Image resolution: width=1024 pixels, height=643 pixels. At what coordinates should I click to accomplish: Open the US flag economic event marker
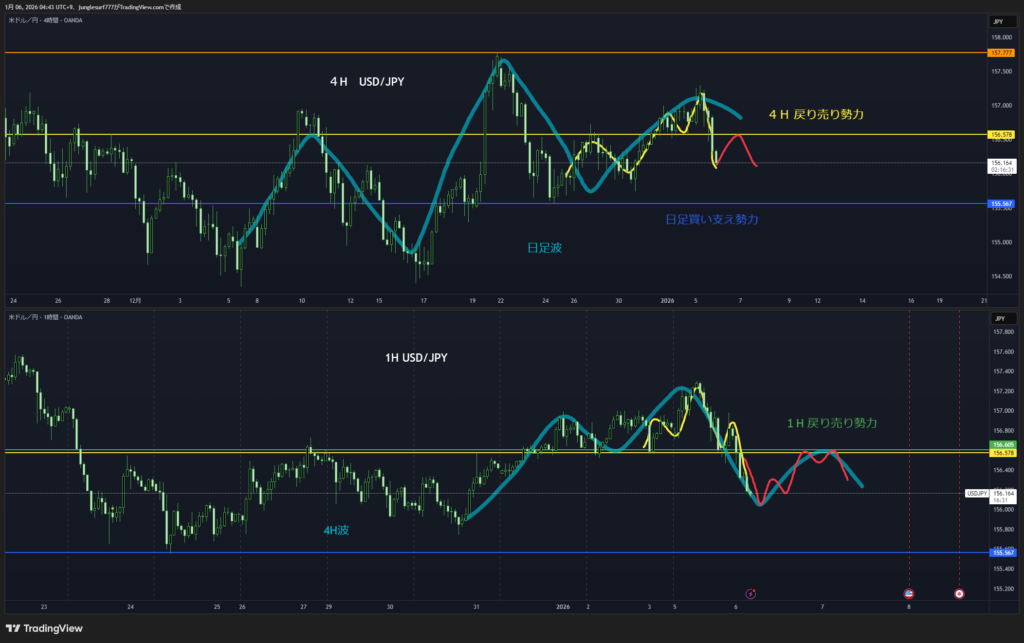pyautogui.click(x=908, y=592)
